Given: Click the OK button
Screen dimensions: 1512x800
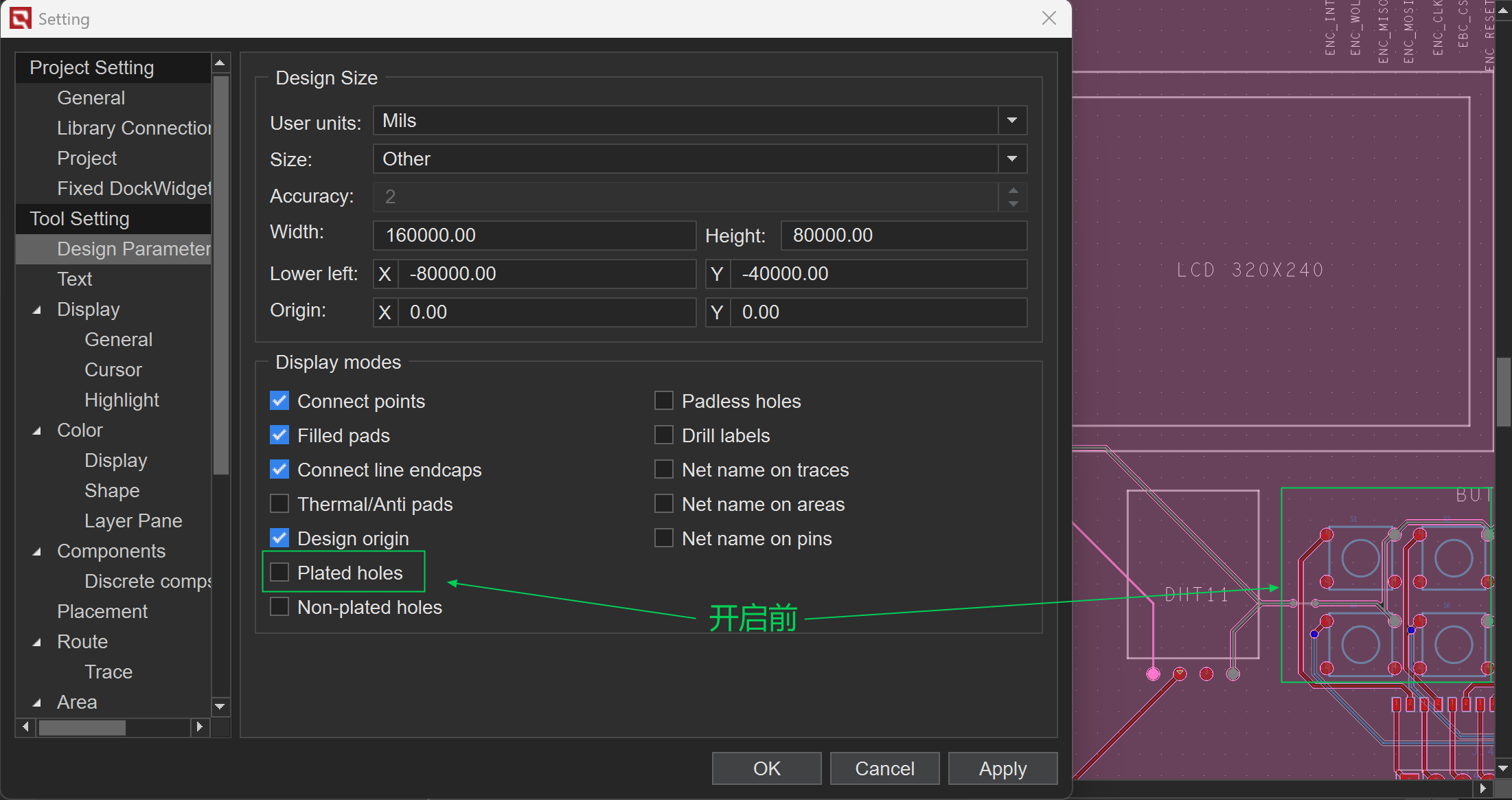Looking at the screenshot, I should [766, 768].
